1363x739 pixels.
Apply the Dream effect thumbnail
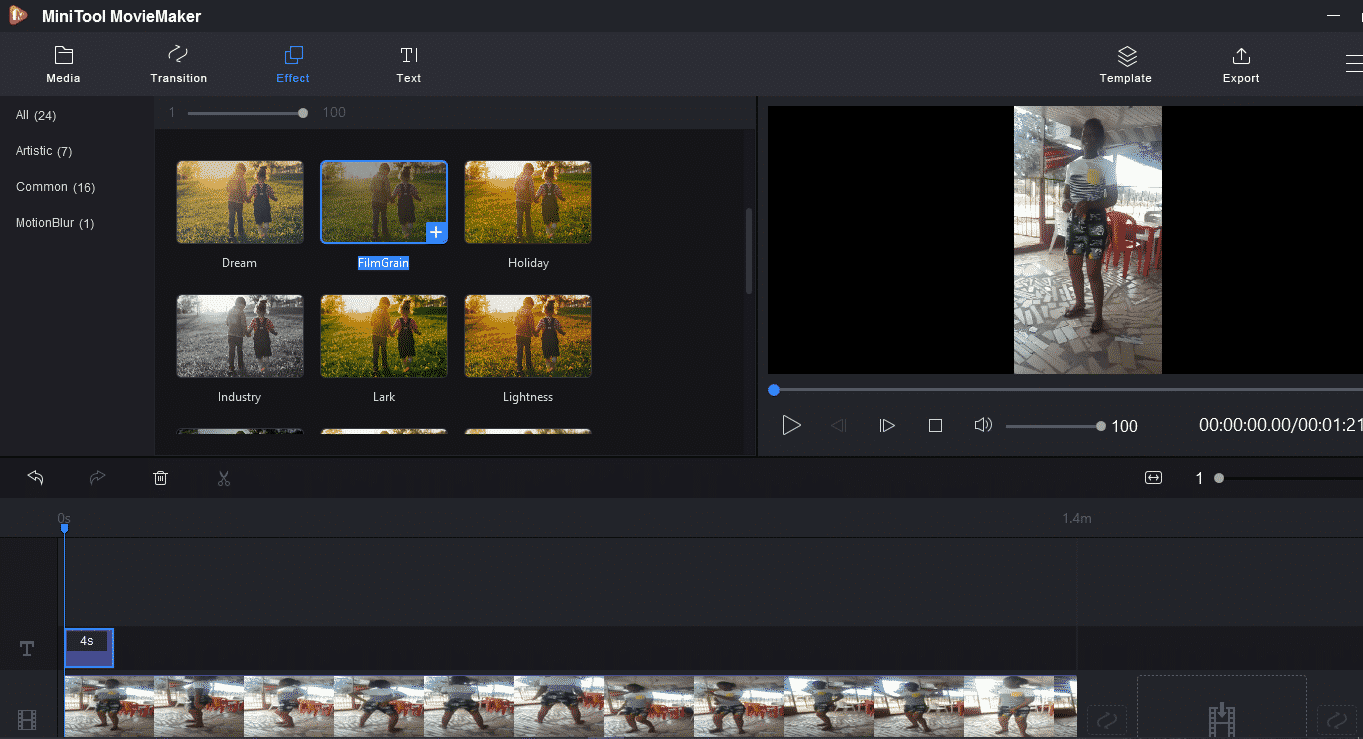(239, 201)
